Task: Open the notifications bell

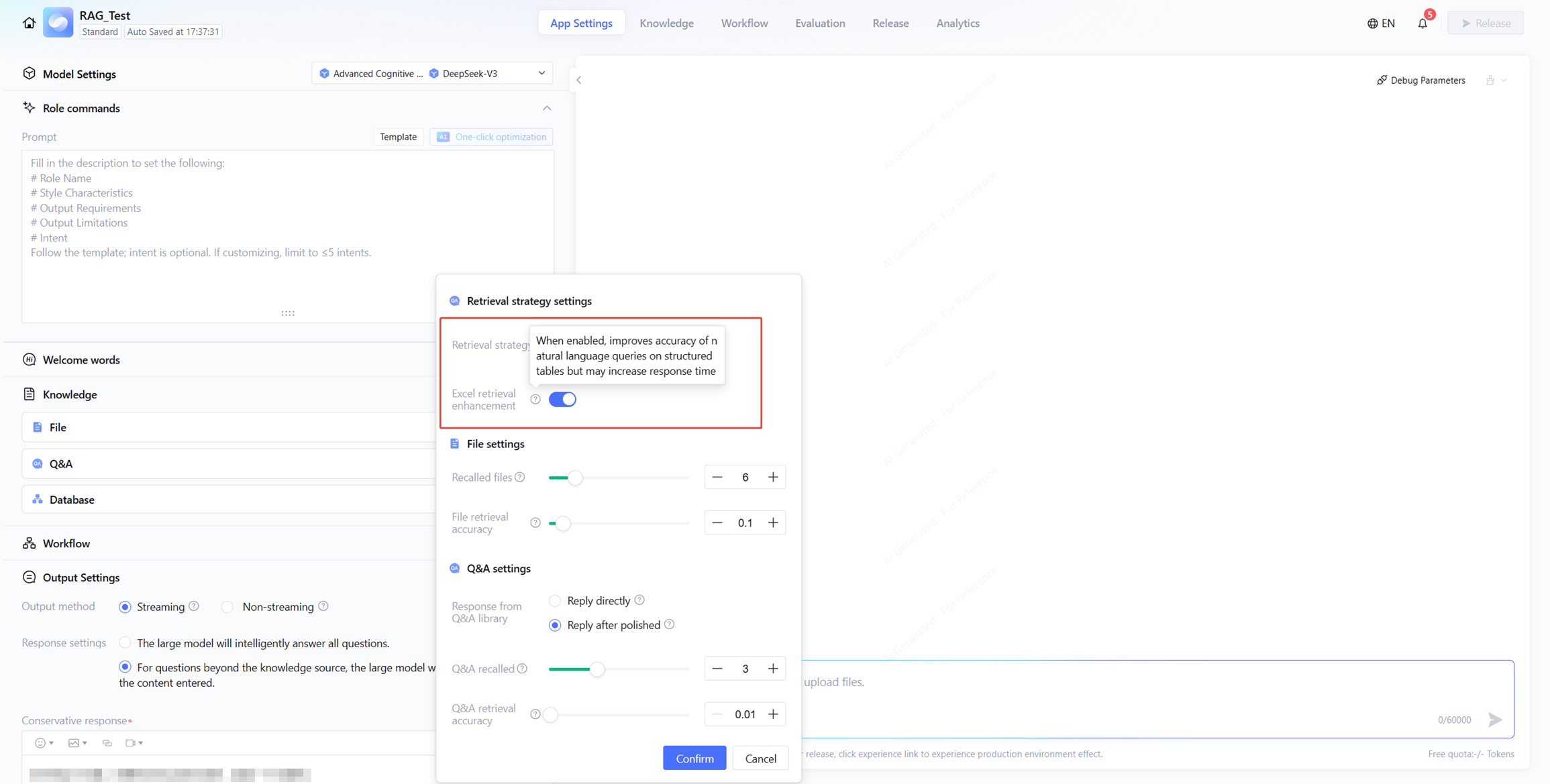Action: pos(1423,23)
